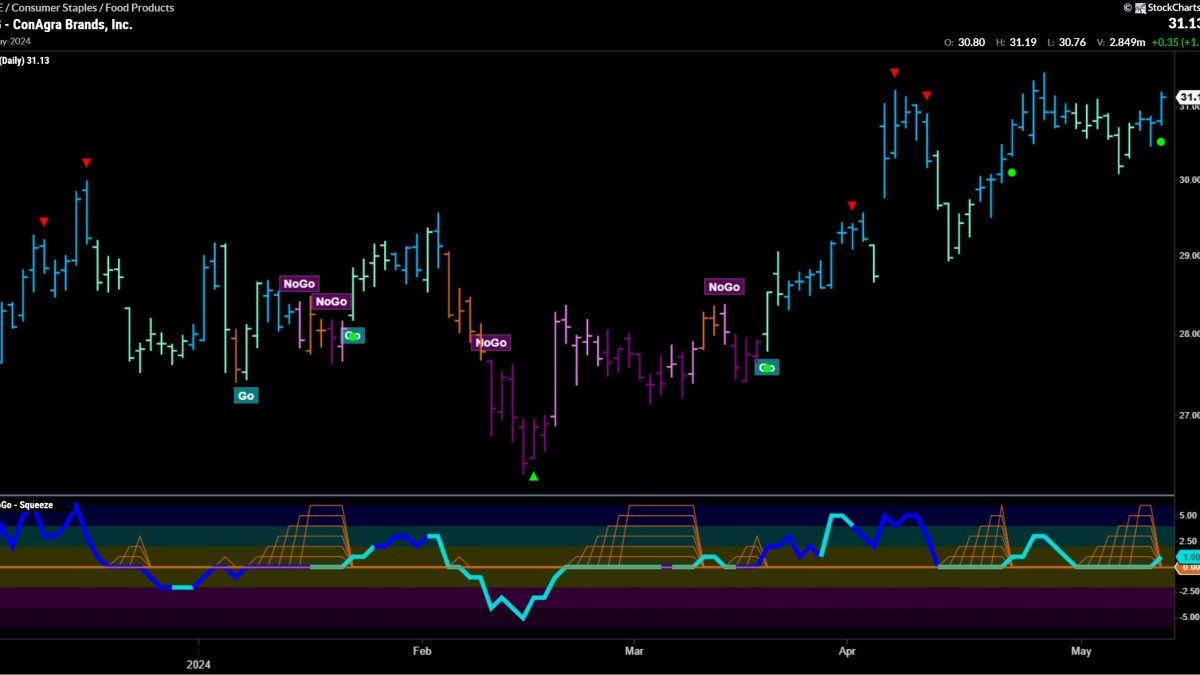Click the Apr date axis label
1200x675 pixels.
click(x=847, y=651)
